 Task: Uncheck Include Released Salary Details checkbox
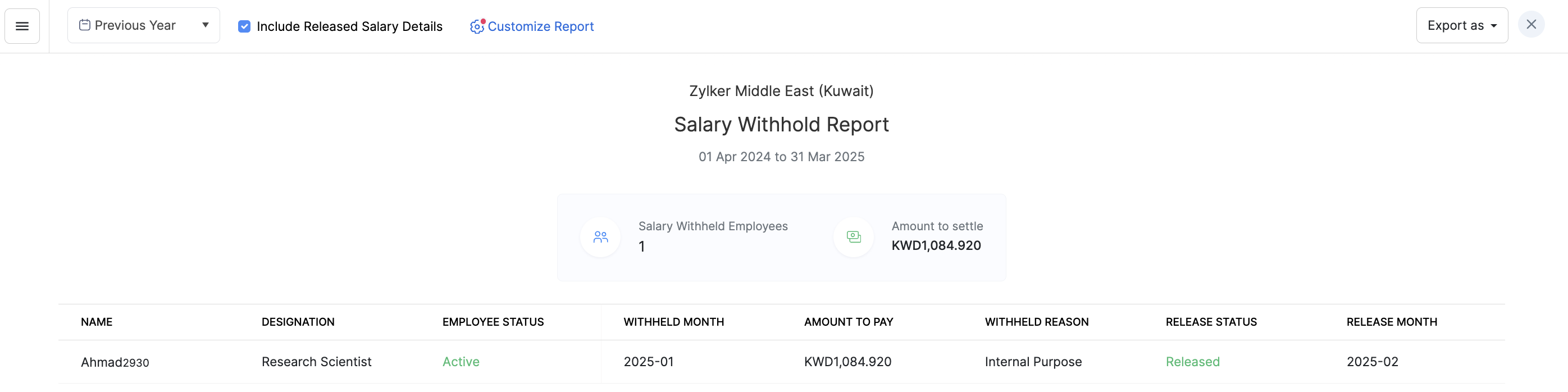pyautogui.click(x=244, y=26)
